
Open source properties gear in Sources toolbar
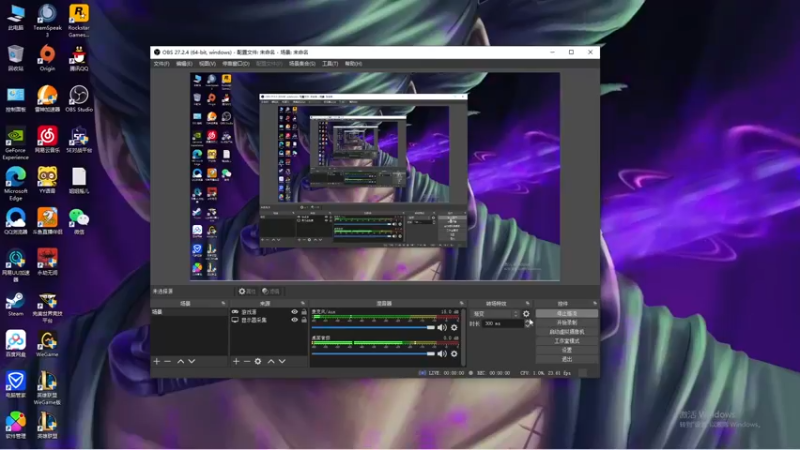tap(258, 361)
